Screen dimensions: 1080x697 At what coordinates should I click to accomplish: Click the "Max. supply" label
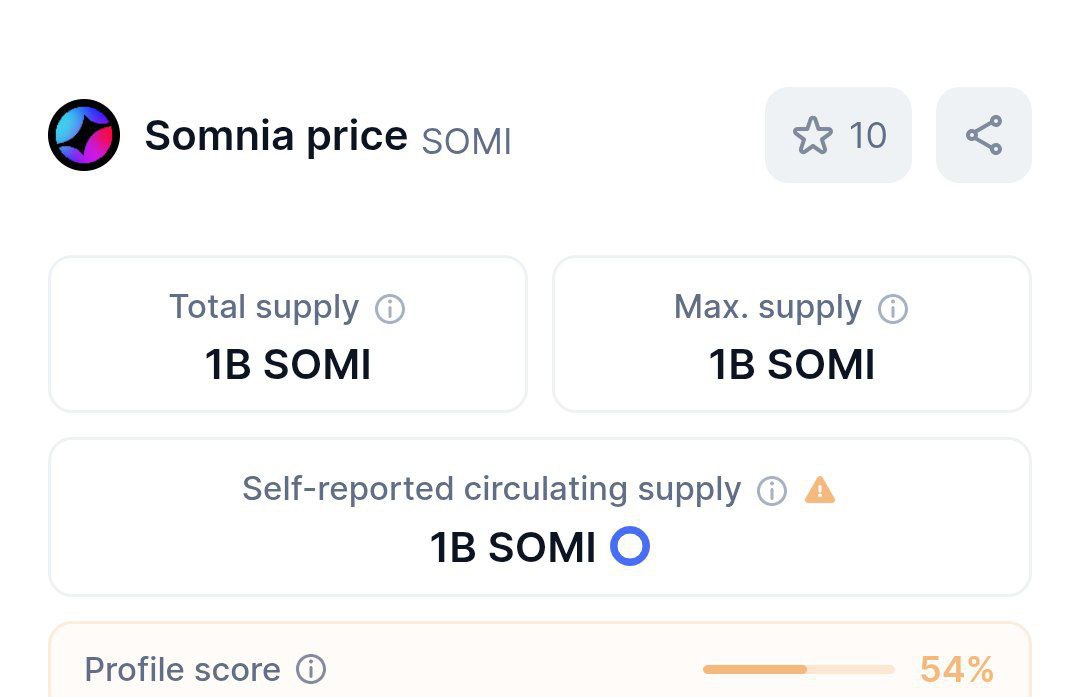(767, 307)
